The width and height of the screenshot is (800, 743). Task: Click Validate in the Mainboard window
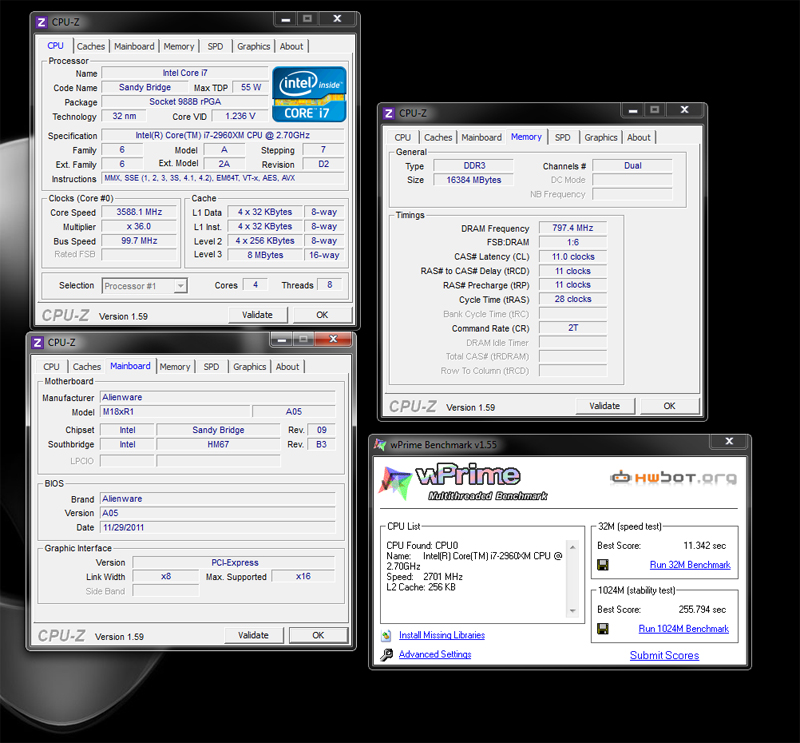(x=253, y=635)
